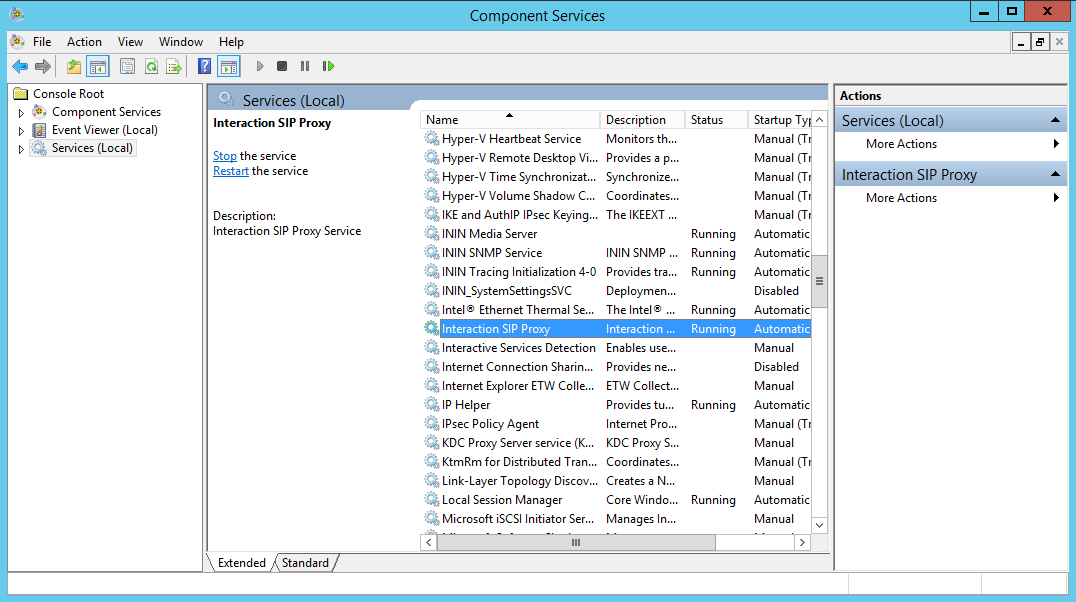Click the horizontal scrollbar thumb in services list
Viewport: 1076px width, 602px height.
(577, 542)
